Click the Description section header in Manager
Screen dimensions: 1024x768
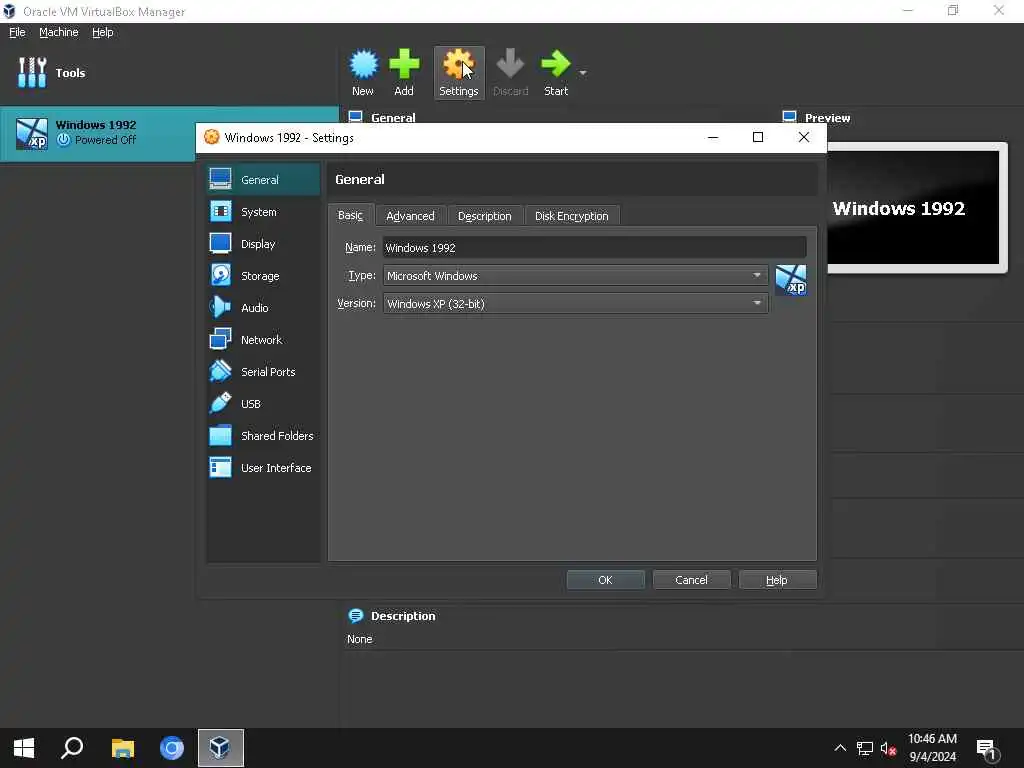click(403, 616)
